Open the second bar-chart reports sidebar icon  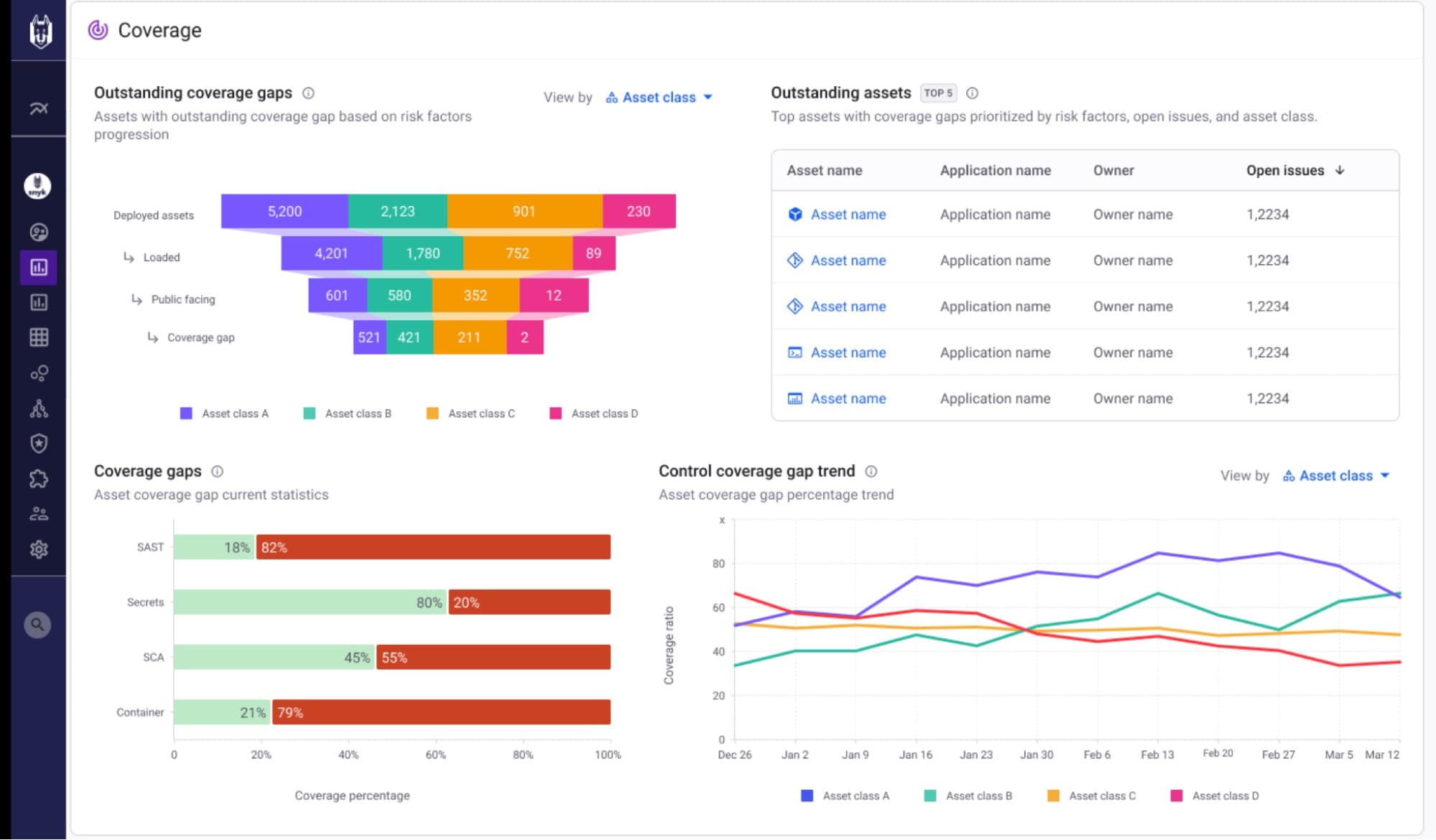click(x=39, y=302)
